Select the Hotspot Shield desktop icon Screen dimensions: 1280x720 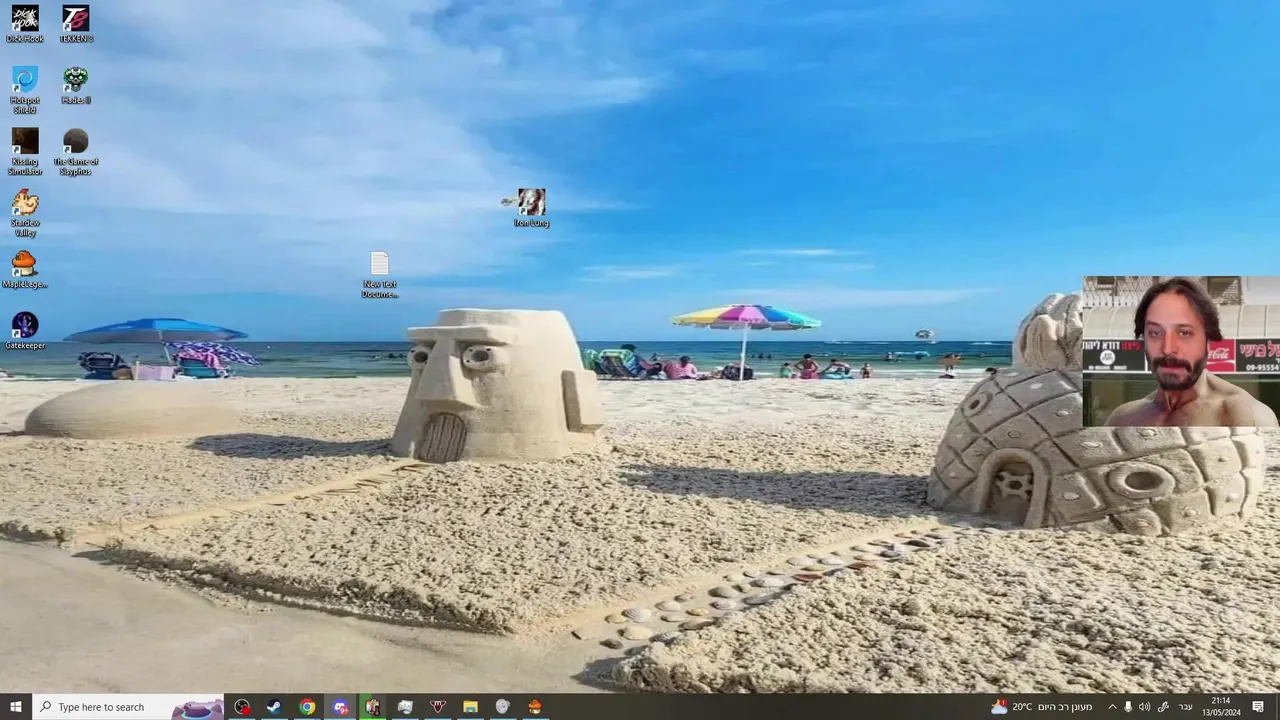pos(25,90)
